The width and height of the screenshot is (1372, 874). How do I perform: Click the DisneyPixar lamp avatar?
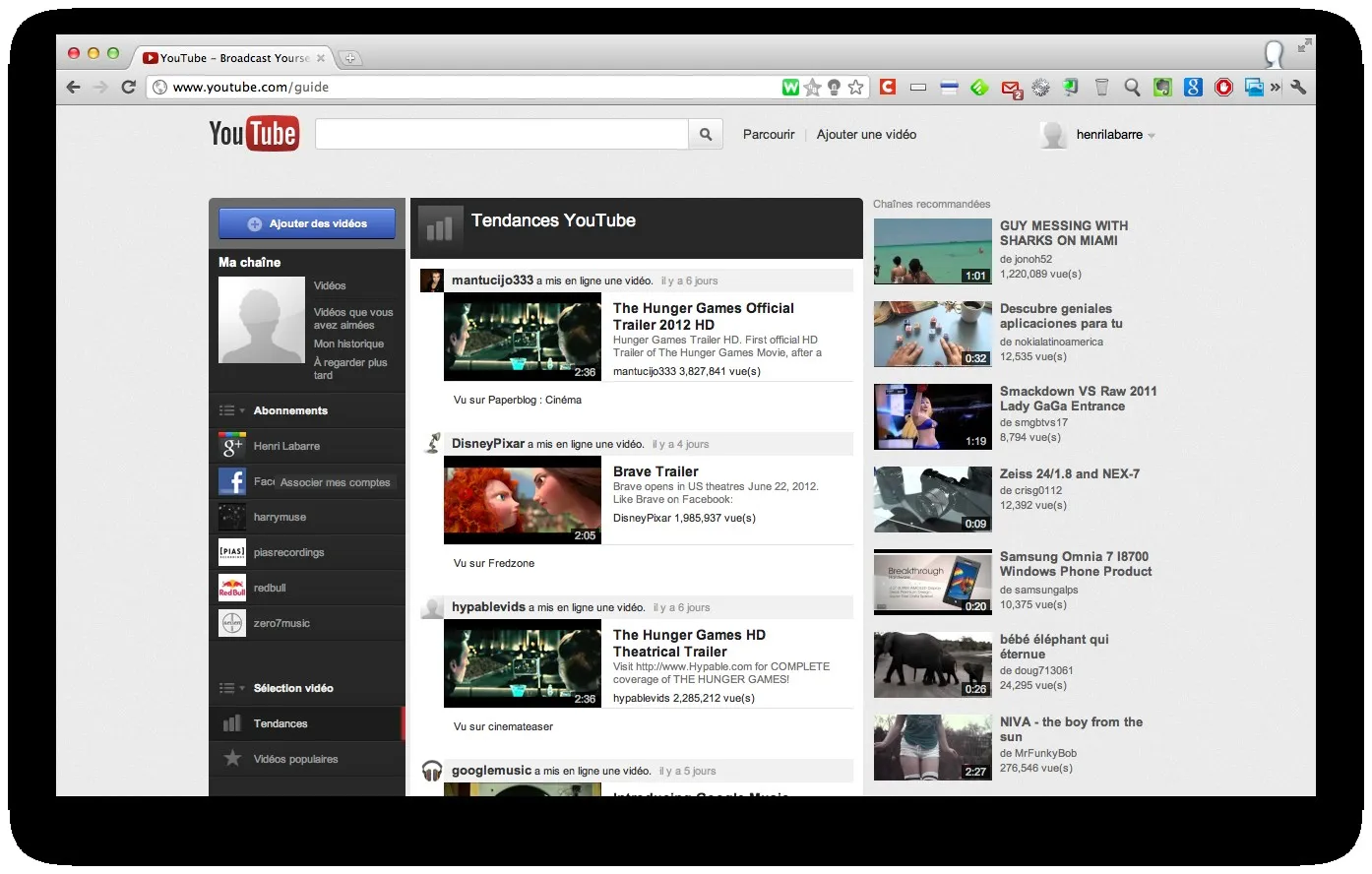[x=432, y=443]
